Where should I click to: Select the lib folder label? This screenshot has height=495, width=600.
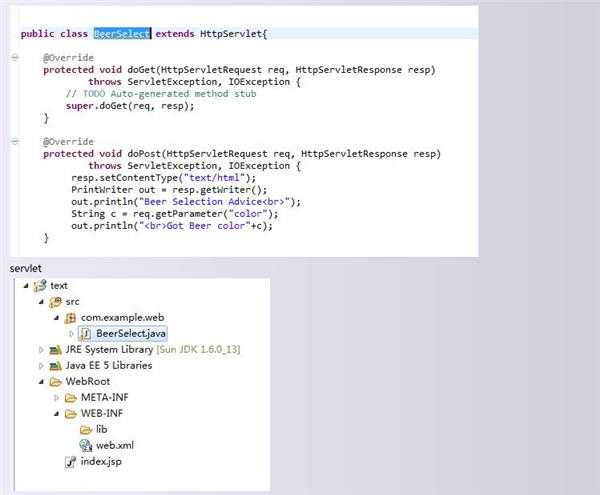[x=101, y=429]
